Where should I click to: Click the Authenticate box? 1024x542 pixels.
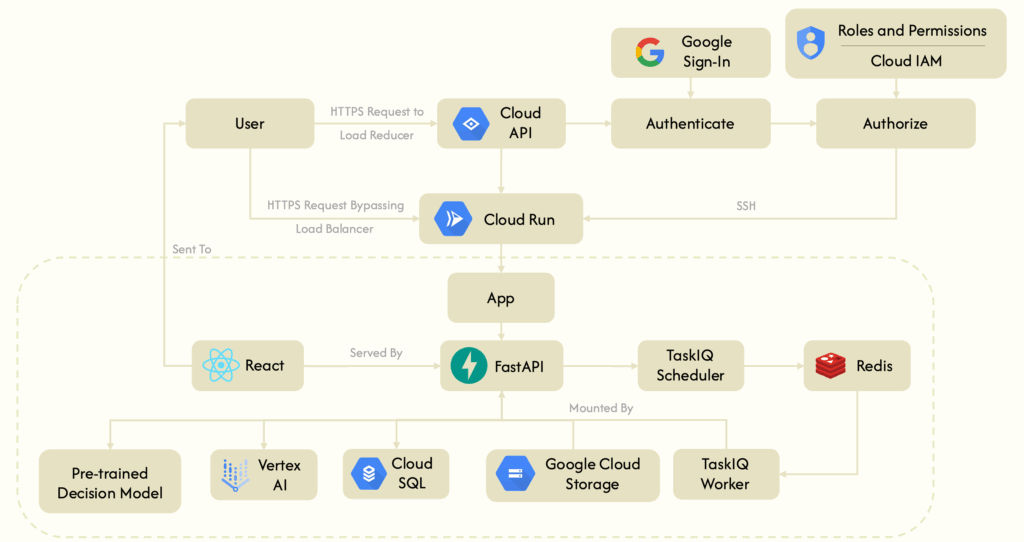pyautogui.click(x=690, y=124)
